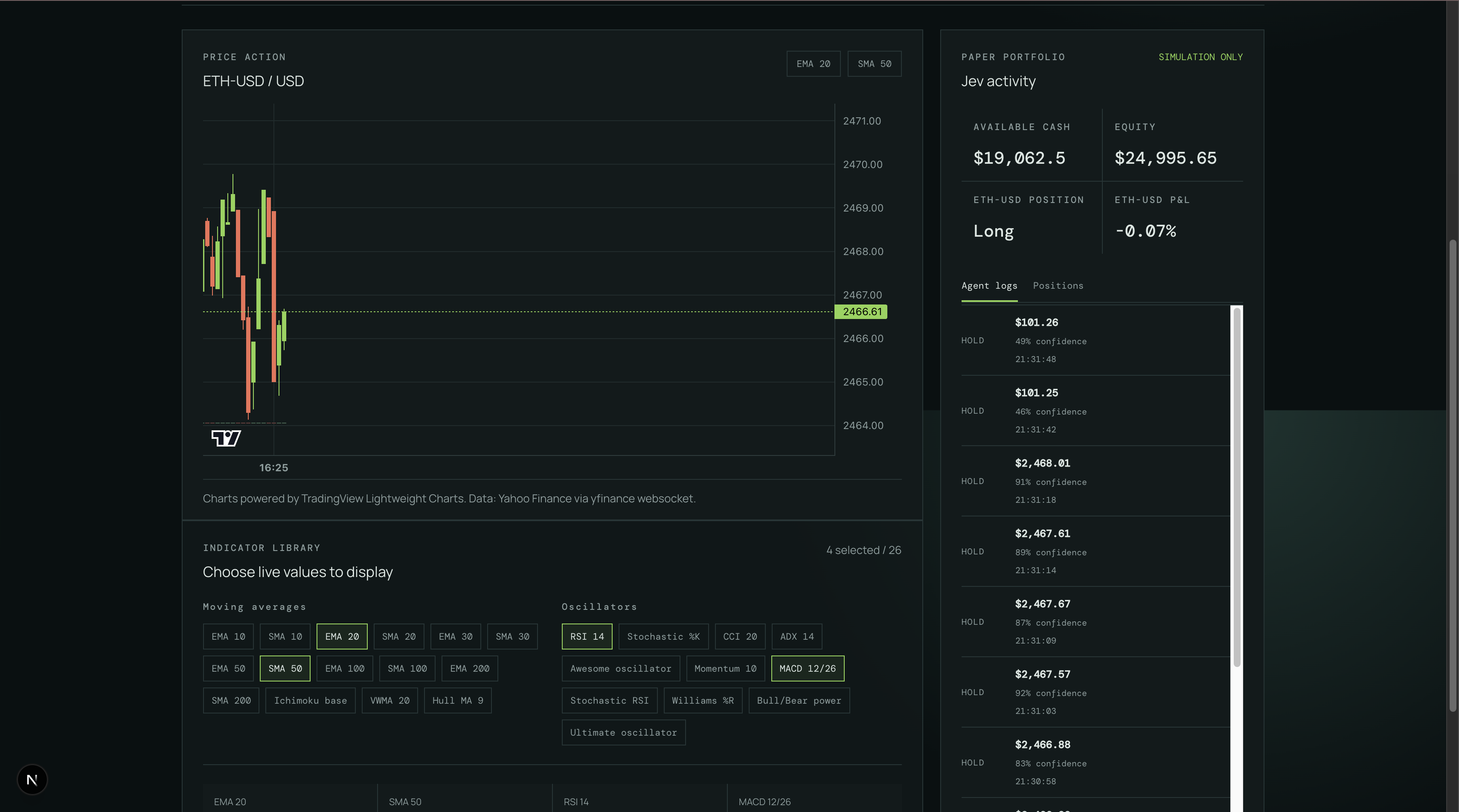Toggle Momentum 10 oscillator
This screenshot has width=1459, height=812.
(x=726, y=669)
